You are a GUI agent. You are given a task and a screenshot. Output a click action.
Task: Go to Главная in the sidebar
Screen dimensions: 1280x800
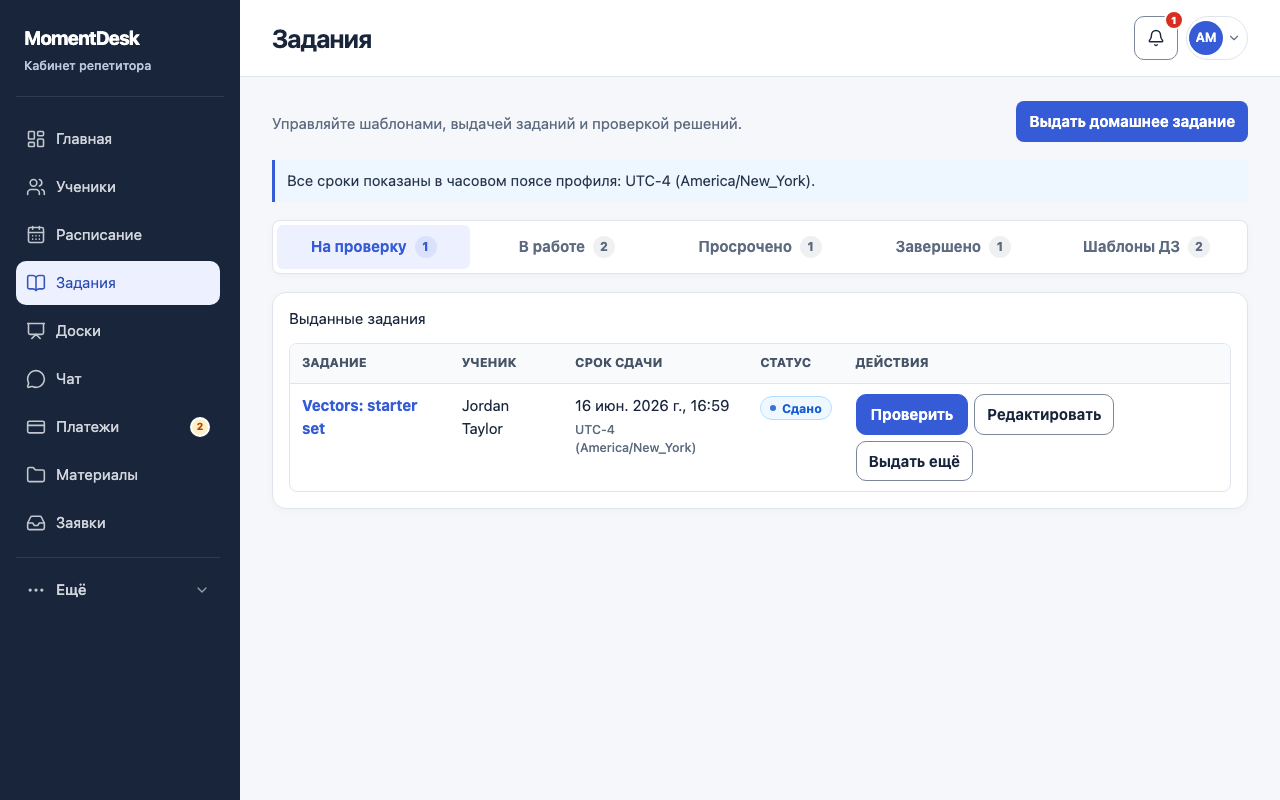[118, 139]
